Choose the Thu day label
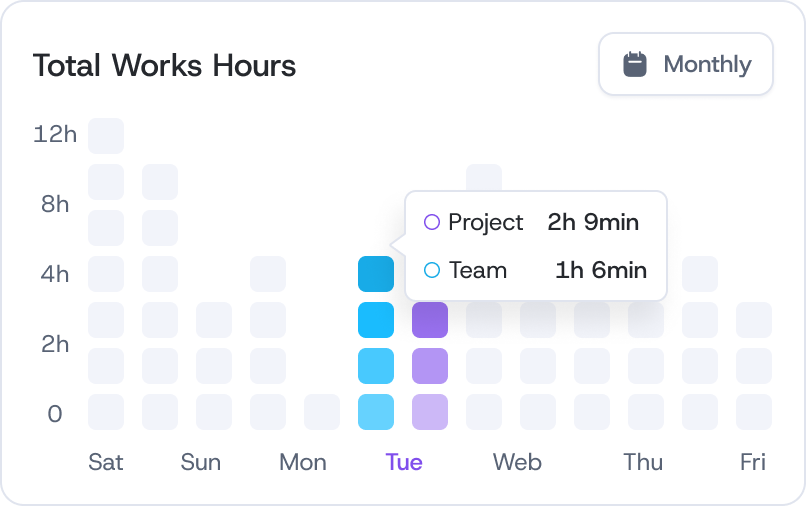The image size is (806, 506). tap(643, 462)
